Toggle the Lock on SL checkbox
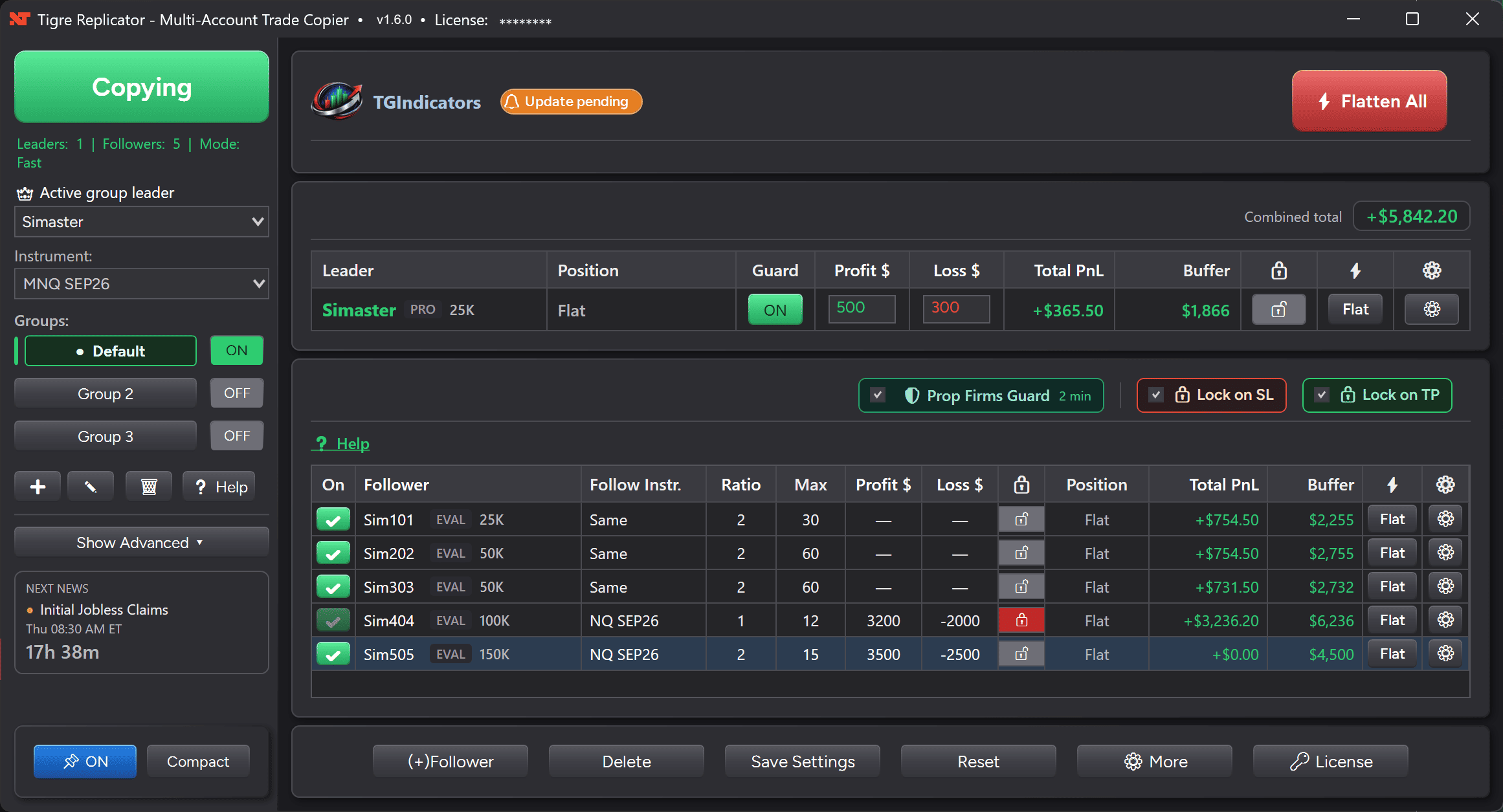 coord(1156,395)
